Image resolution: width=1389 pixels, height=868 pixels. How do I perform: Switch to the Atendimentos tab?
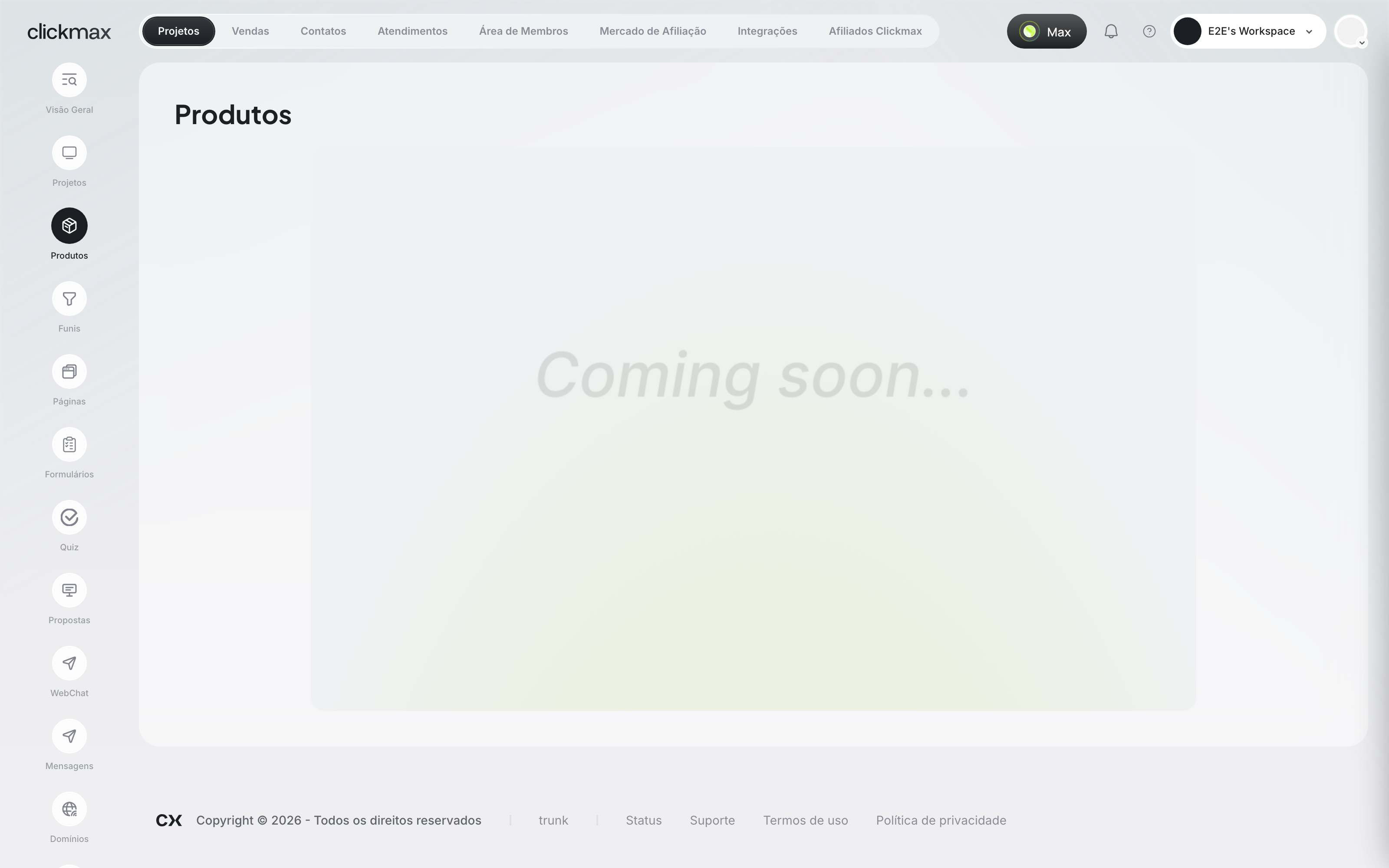413,31
